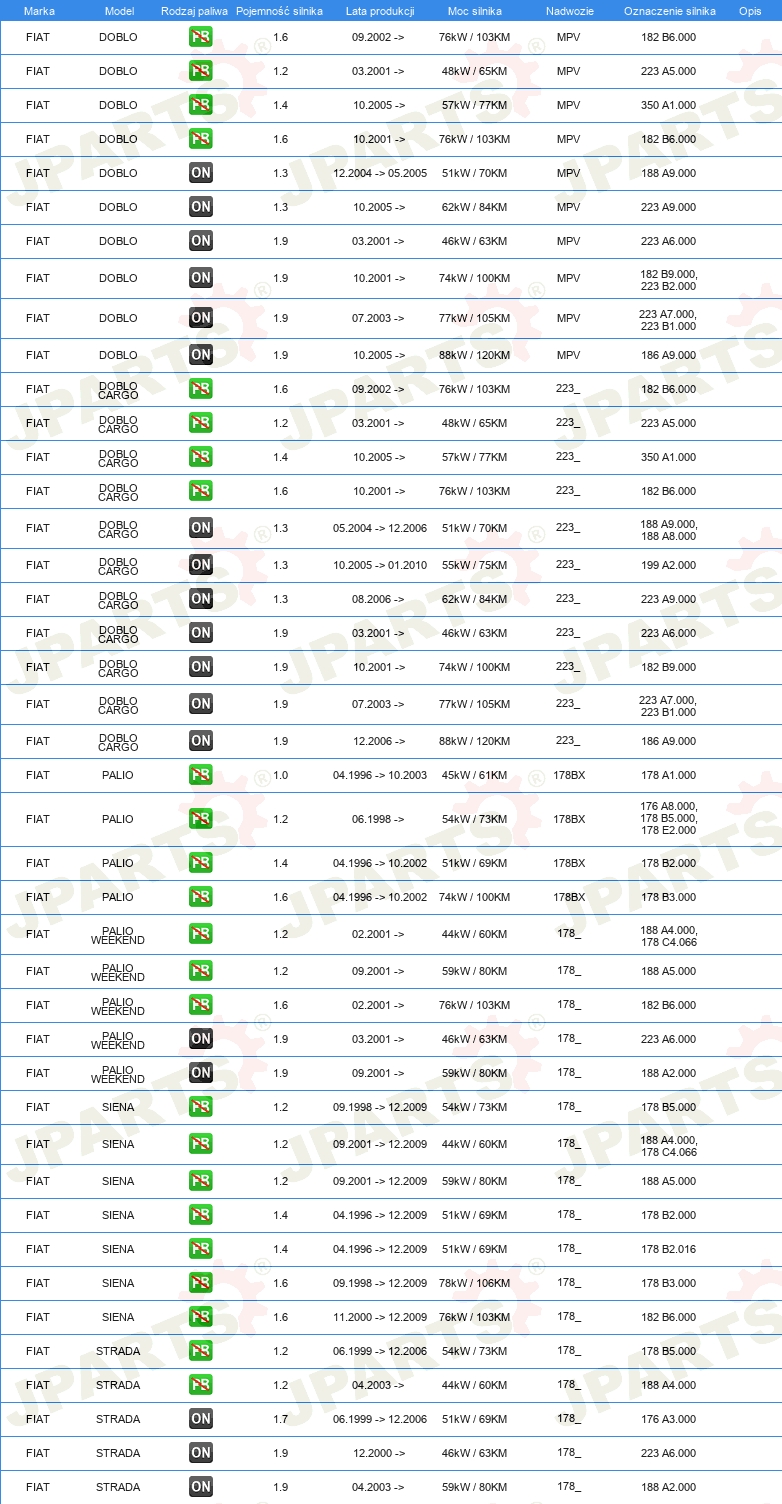
Task: Click the 'Pojemność silnika' column header
Action: click(279, 11)
